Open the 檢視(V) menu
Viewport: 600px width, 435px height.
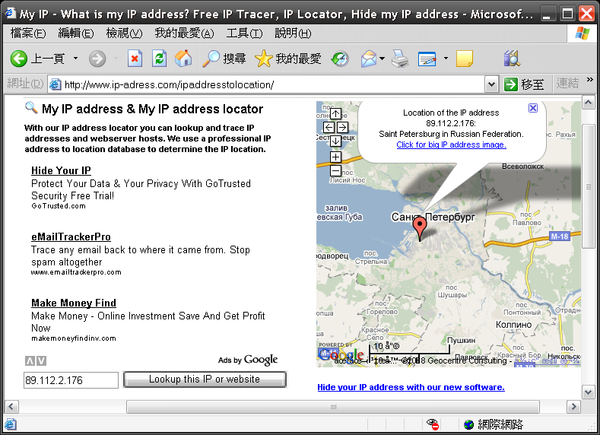(x=124, y=33)
